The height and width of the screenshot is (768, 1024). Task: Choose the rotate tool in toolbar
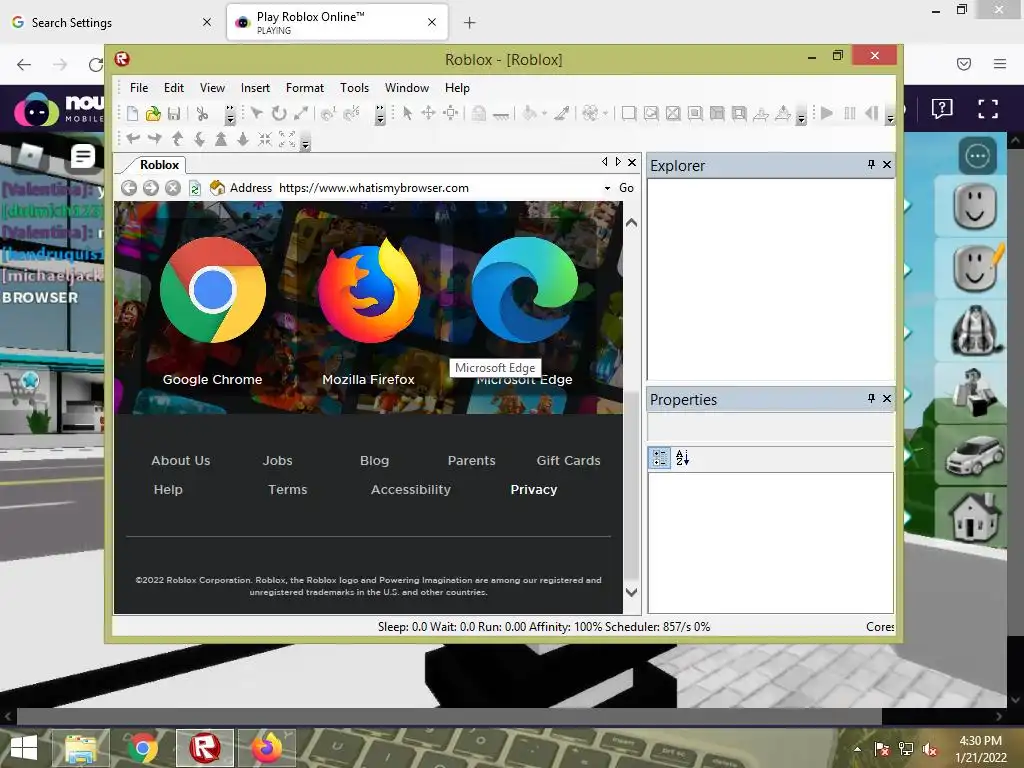[279, 114]
